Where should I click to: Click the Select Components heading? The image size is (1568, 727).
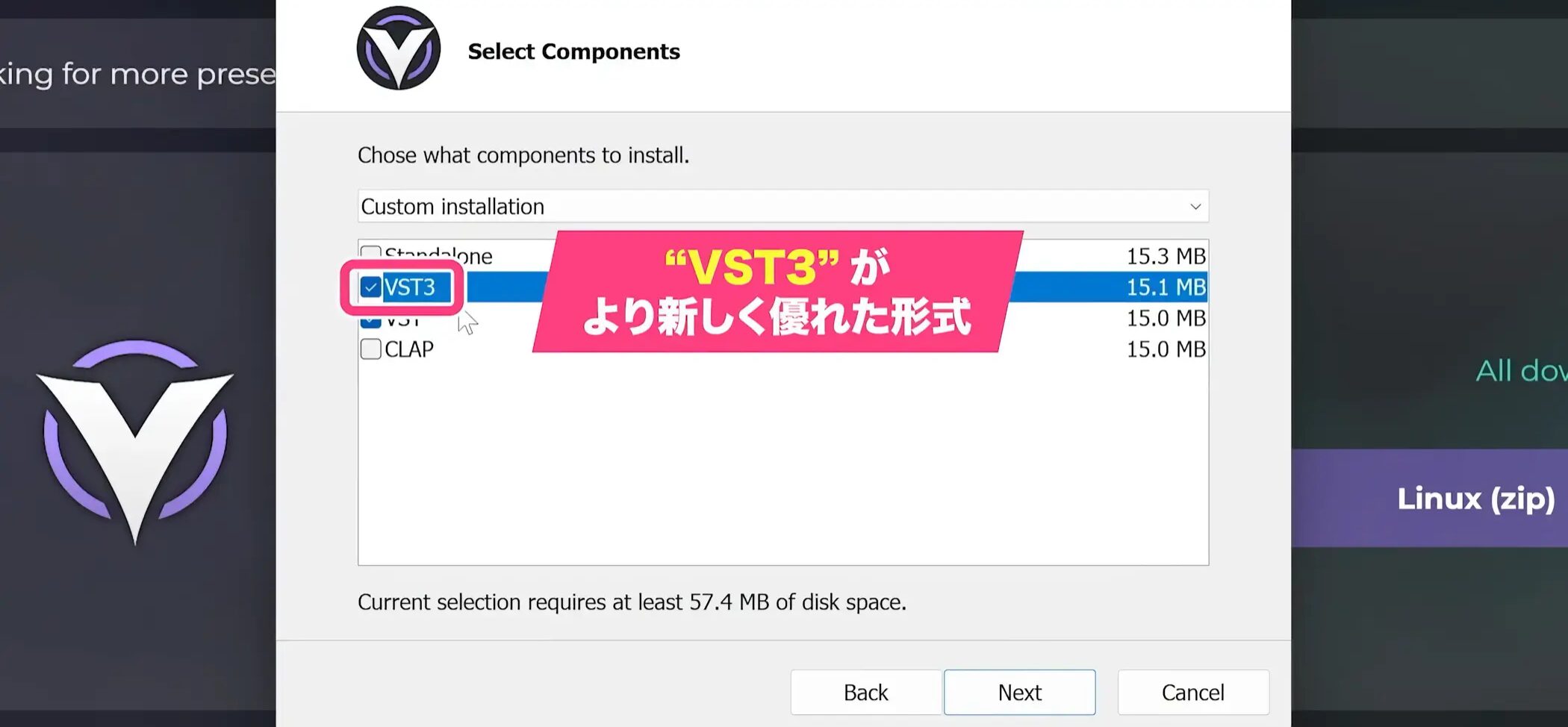coord(573,52)
